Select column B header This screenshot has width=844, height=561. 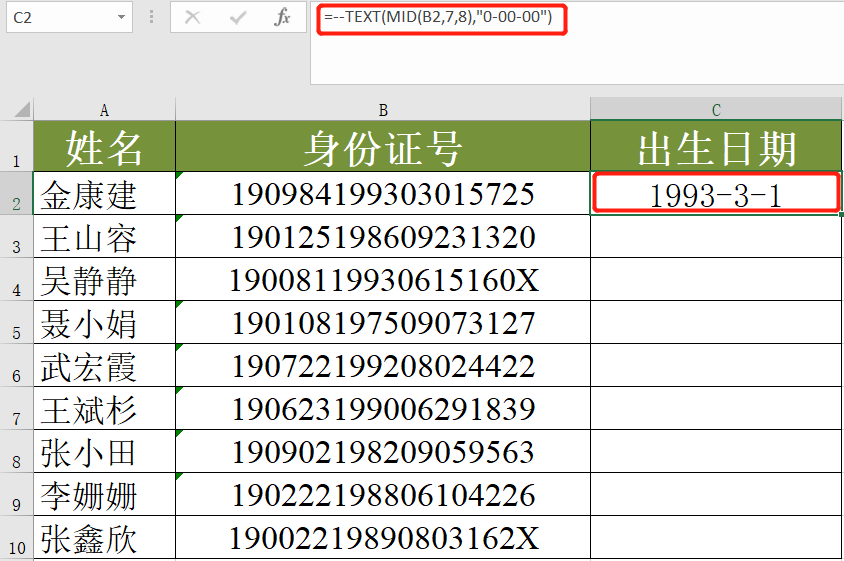pos(383,109)
